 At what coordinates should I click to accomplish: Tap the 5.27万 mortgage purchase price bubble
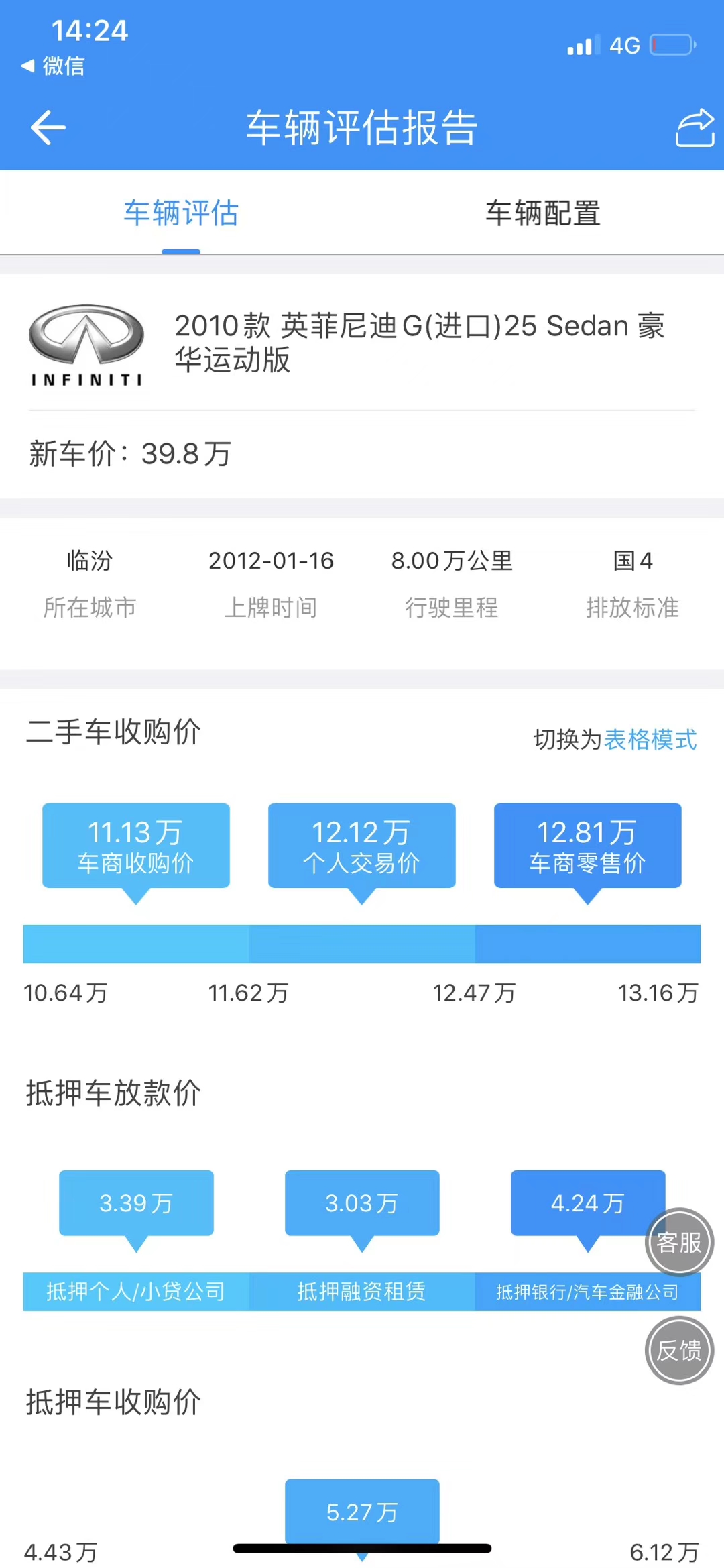tap(362, 1512)
